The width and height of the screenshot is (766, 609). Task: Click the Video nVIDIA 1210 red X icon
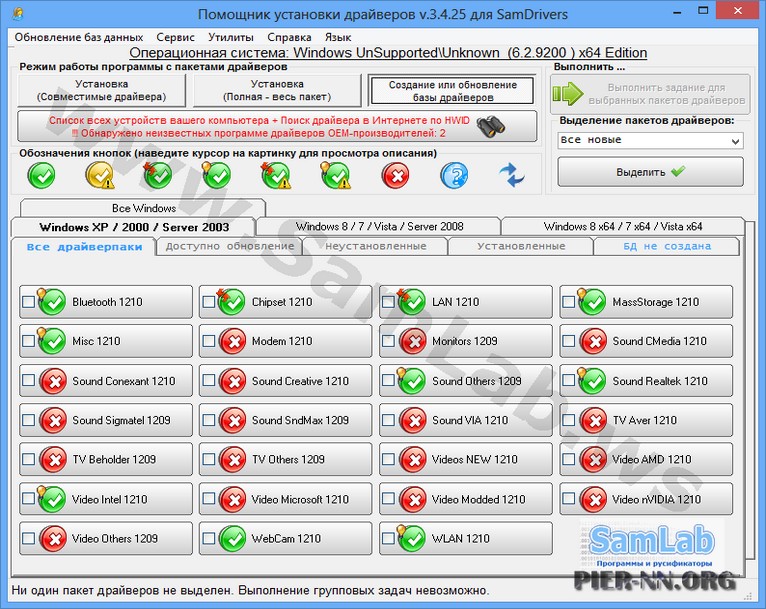pyautogui.click(x=593, y=499)
